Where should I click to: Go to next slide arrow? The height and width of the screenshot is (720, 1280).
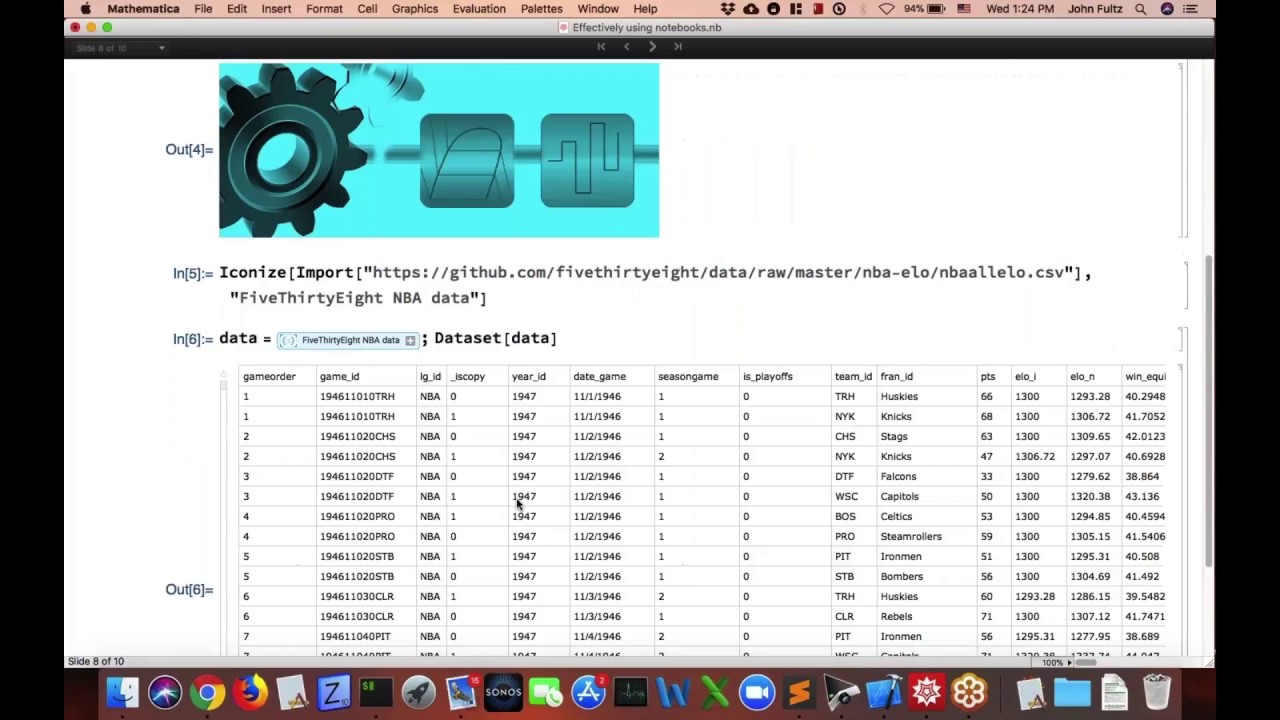point(652,47)
